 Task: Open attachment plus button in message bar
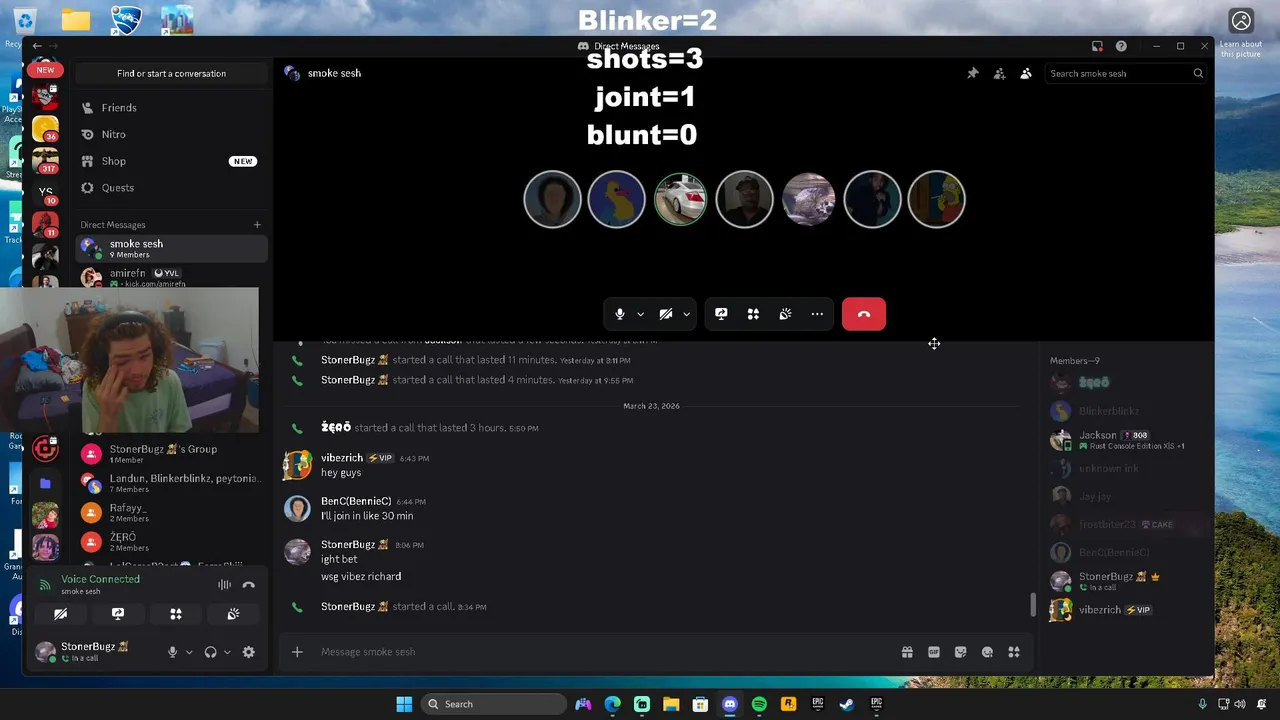click(297, 652)
